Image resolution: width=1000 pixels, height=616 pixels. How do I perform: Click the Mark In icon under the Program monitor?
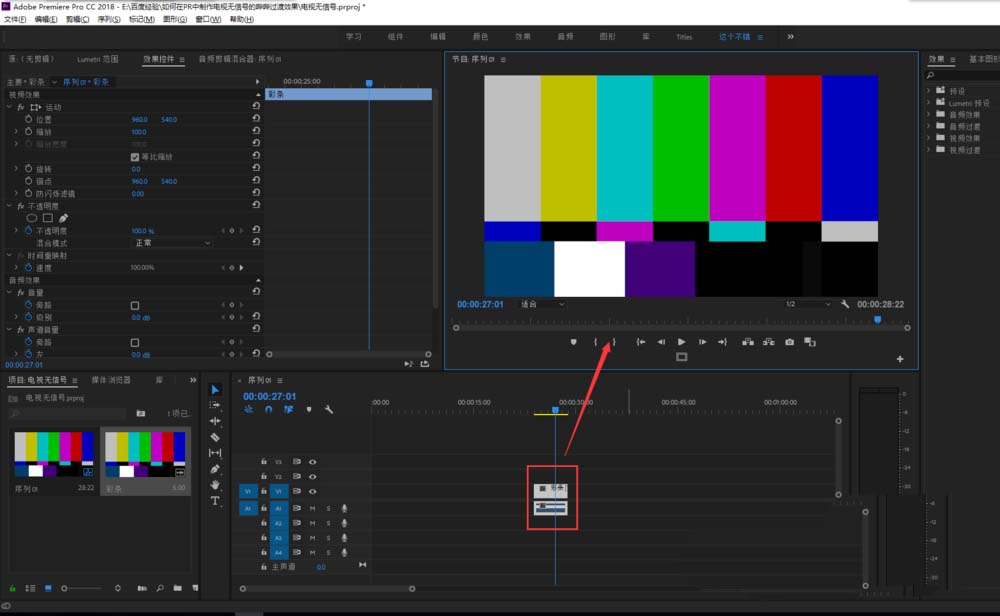click(x=596, y=341)
